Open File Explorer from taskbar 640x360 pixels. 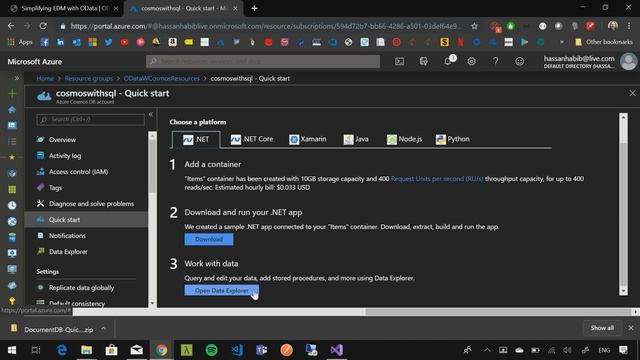(x=86, y=350)
